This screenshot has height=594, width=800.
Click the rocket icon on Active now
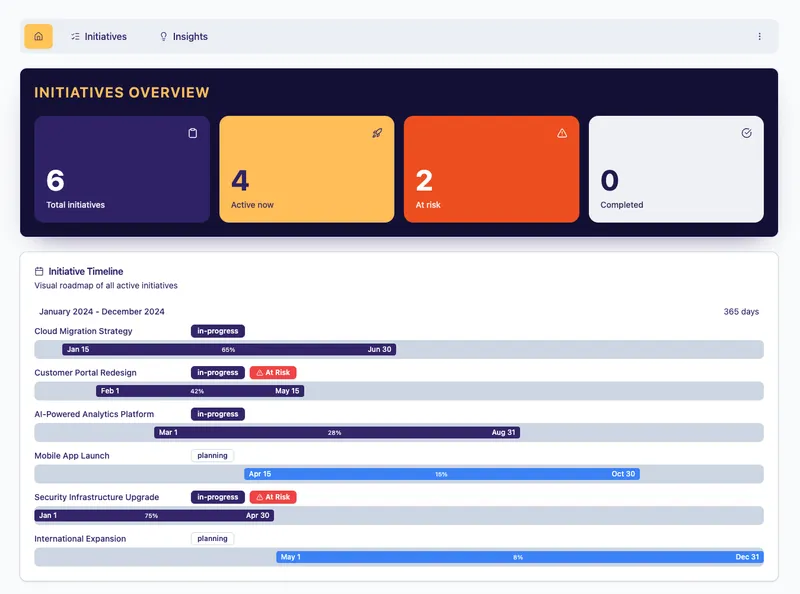point(377,133)
